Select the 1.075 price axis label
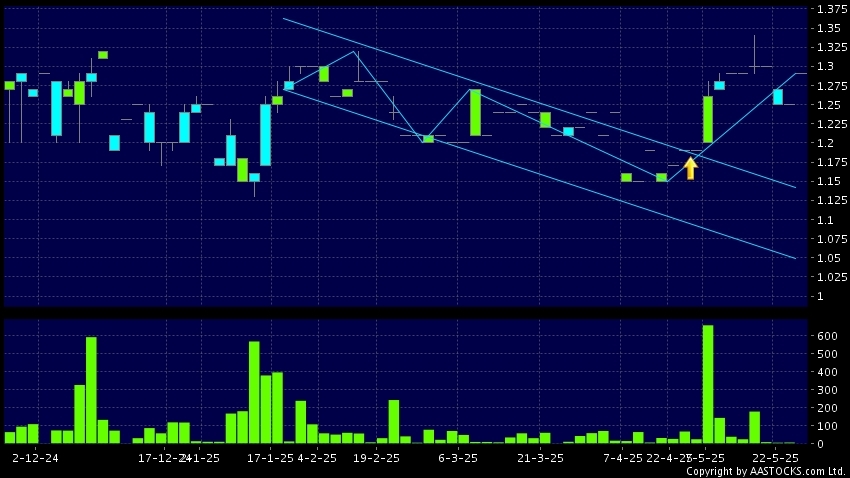The image size is (850, 478). click(x=832, y=238)
